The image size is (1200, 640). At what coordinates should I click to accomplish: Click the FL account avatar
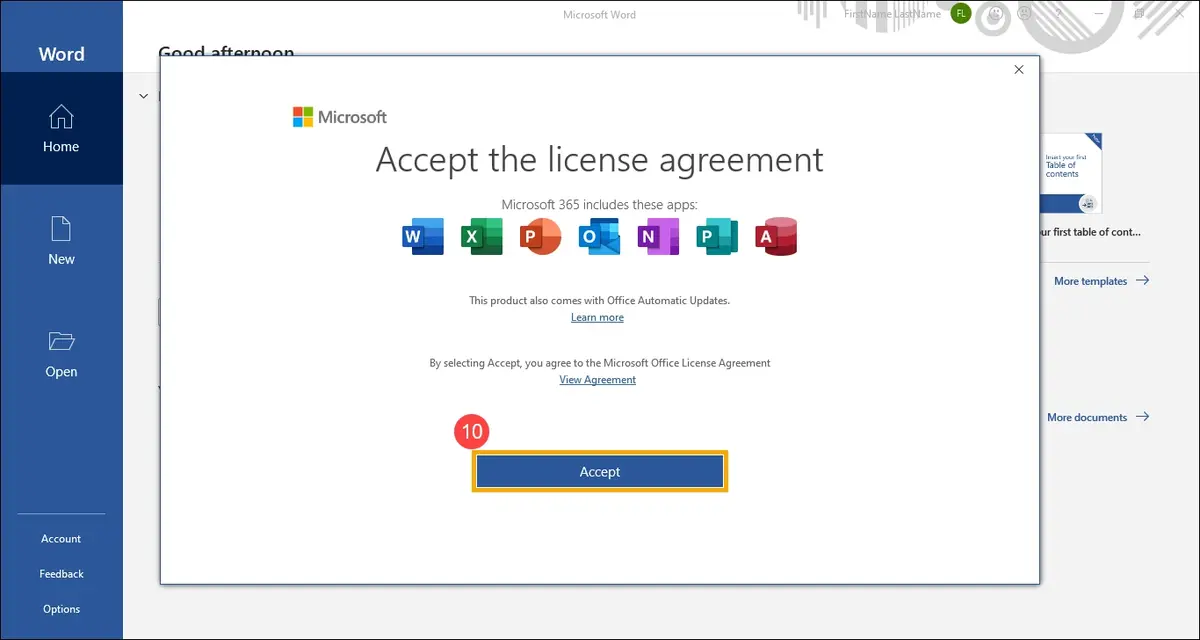(x=960, y=14)
